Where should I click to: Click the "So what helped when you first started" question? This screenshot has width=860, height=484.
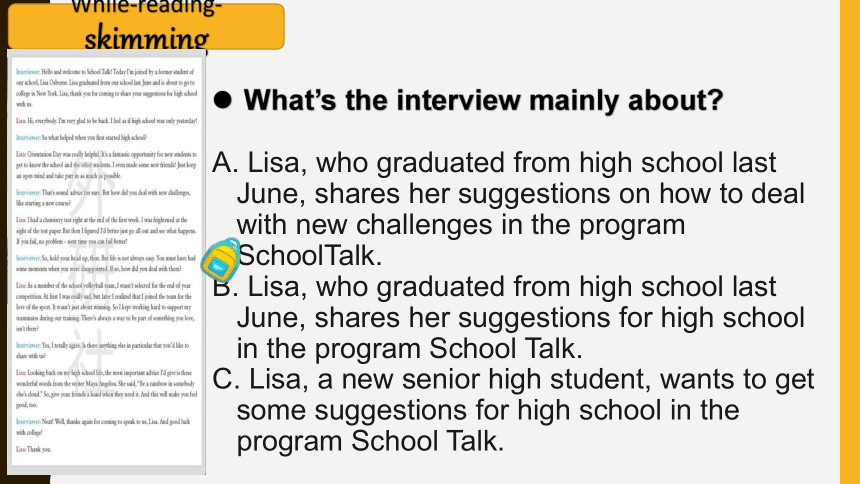click(x=81, y=137)
